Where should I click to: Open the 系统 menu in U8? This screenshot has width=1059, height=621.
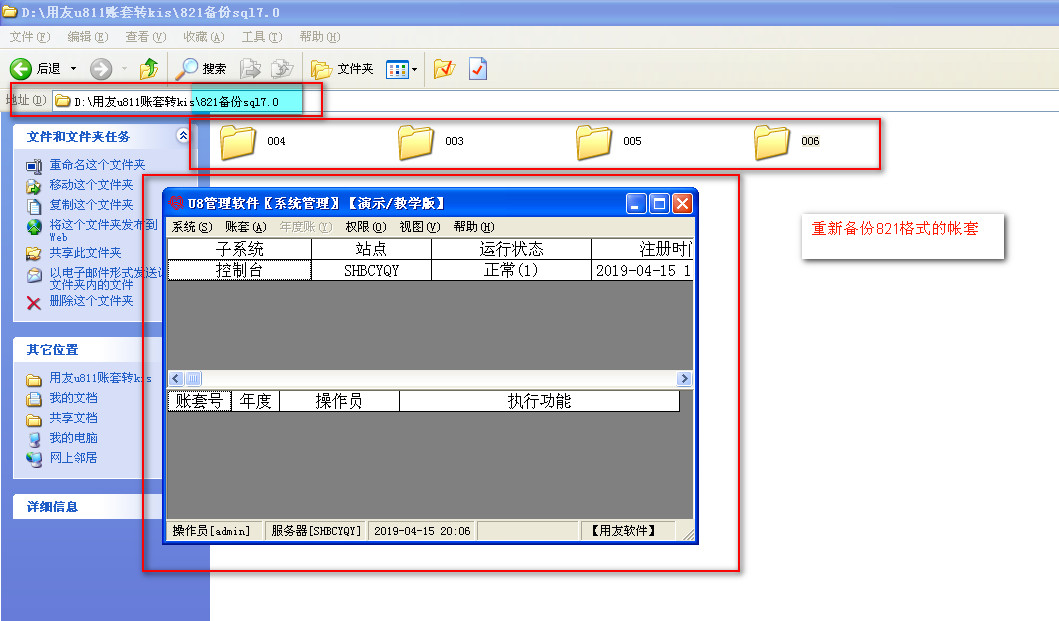coord(191,227)
